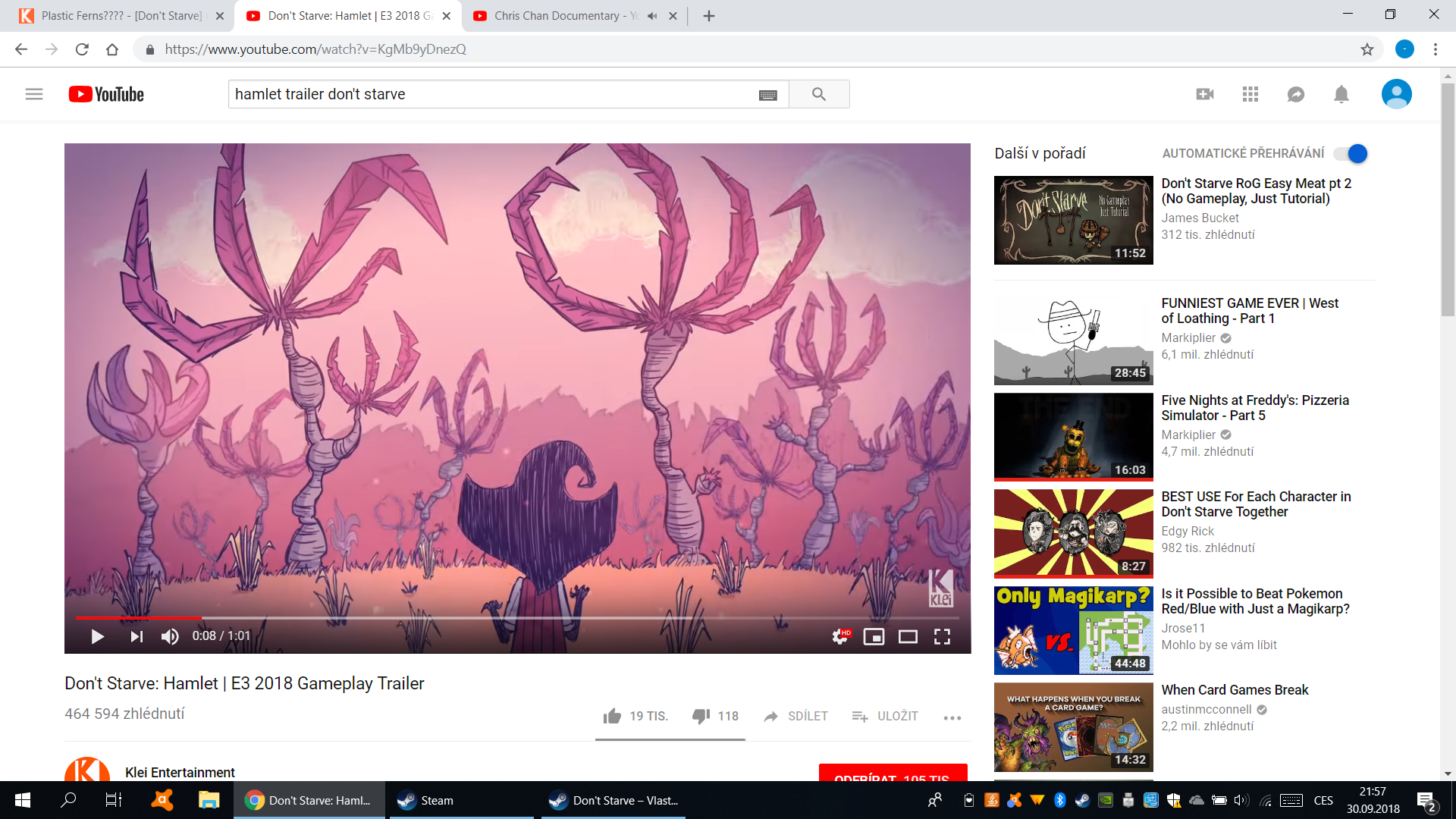The width and height of the screenshot is (1456, 819).
Task: Enter fullscreen video mode
Action: click(x=942, y=637)
